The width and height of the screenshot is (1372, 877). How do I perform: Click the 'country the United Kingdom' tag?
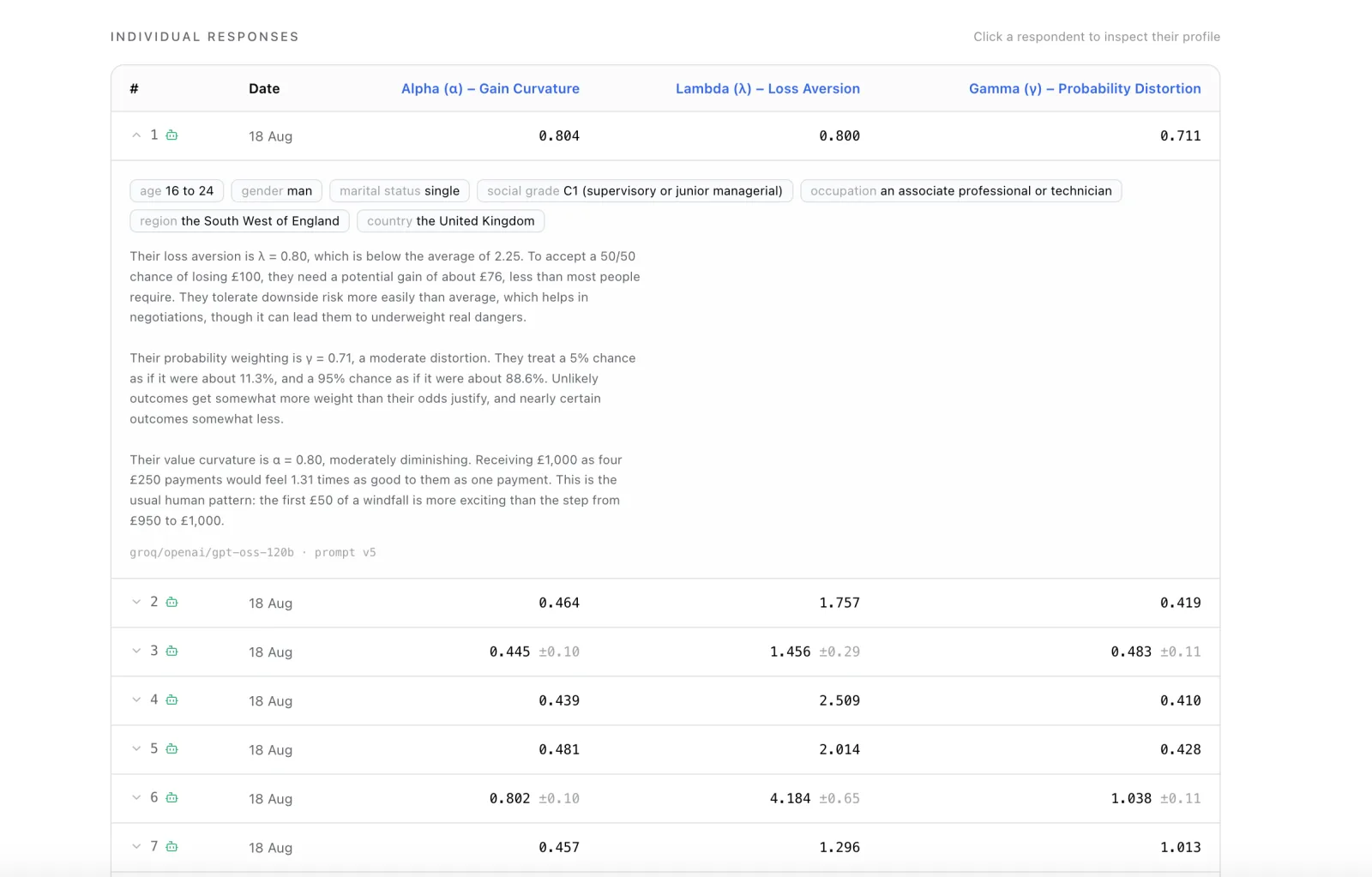pyautogui.click(x=451, y=221)
